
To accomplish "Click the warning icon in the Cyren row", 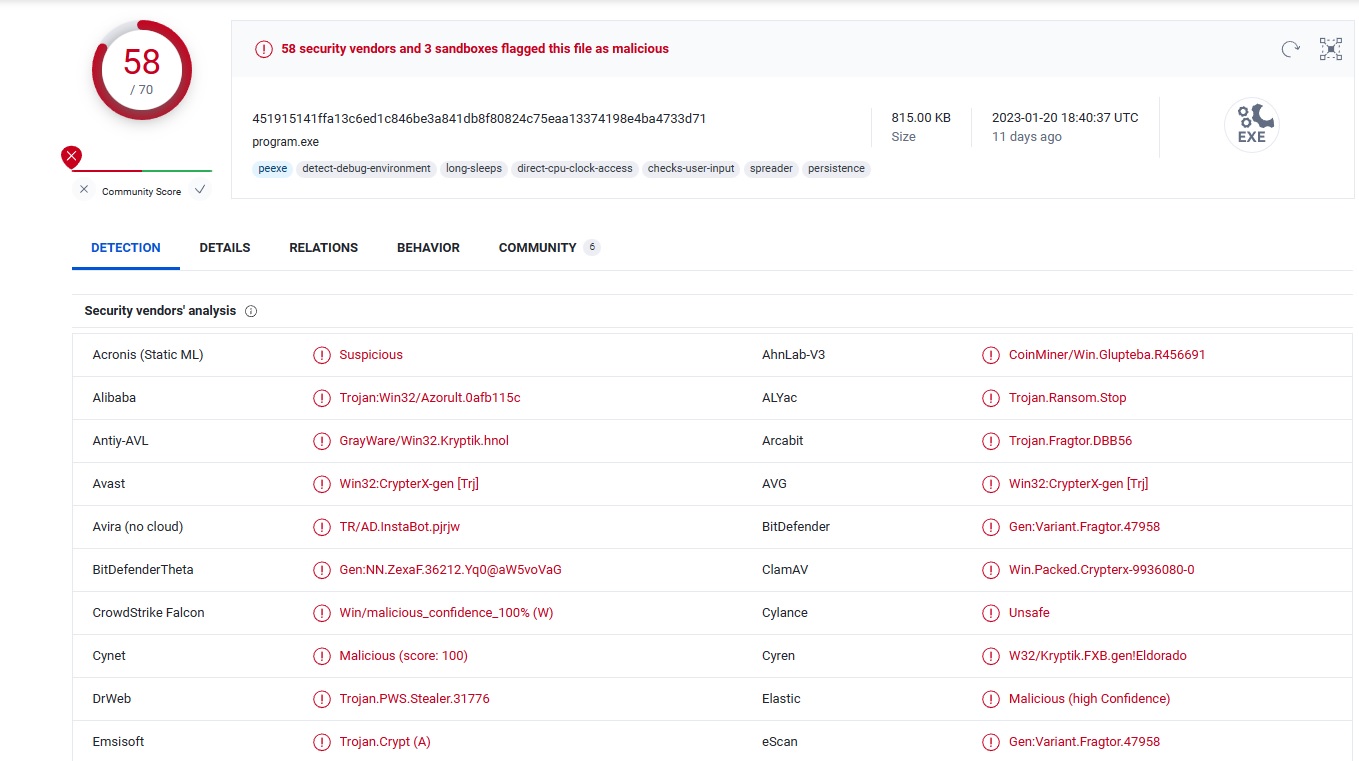I will [x=991, y=656].
